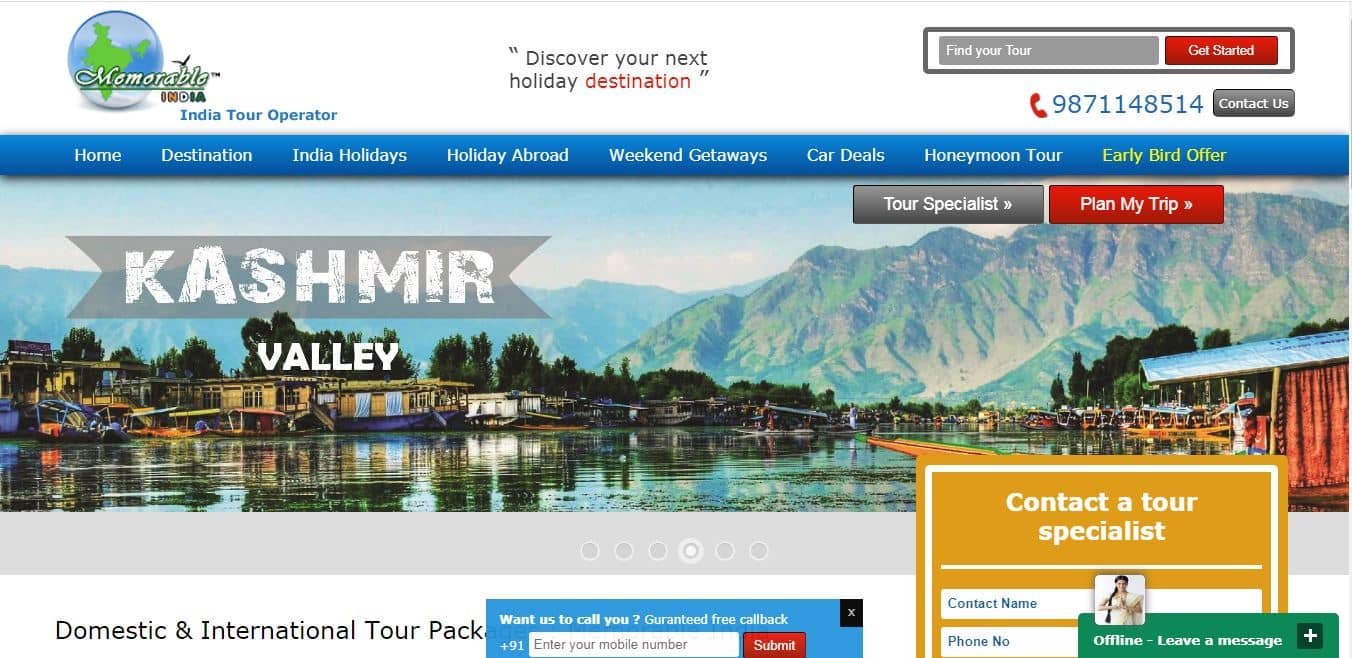The height and width of the screenshot is (658, 1352).
Task: Submit the callback request
Action: tap(774, 645)
